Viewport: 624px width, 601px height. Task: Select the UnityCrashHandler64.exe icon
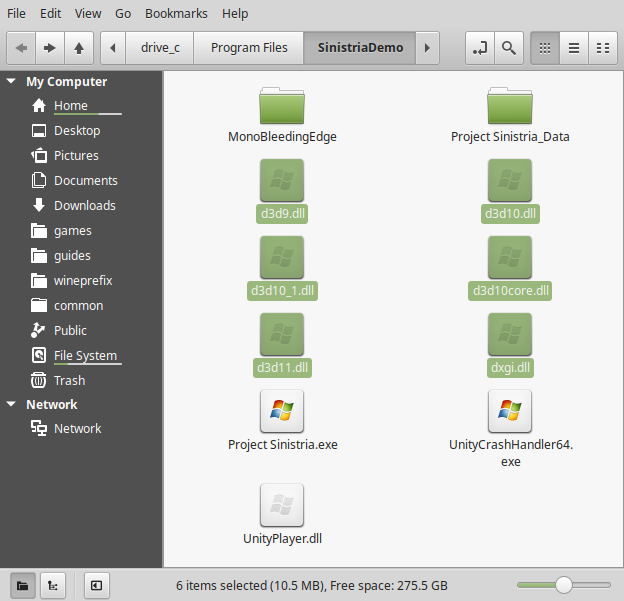510,411
